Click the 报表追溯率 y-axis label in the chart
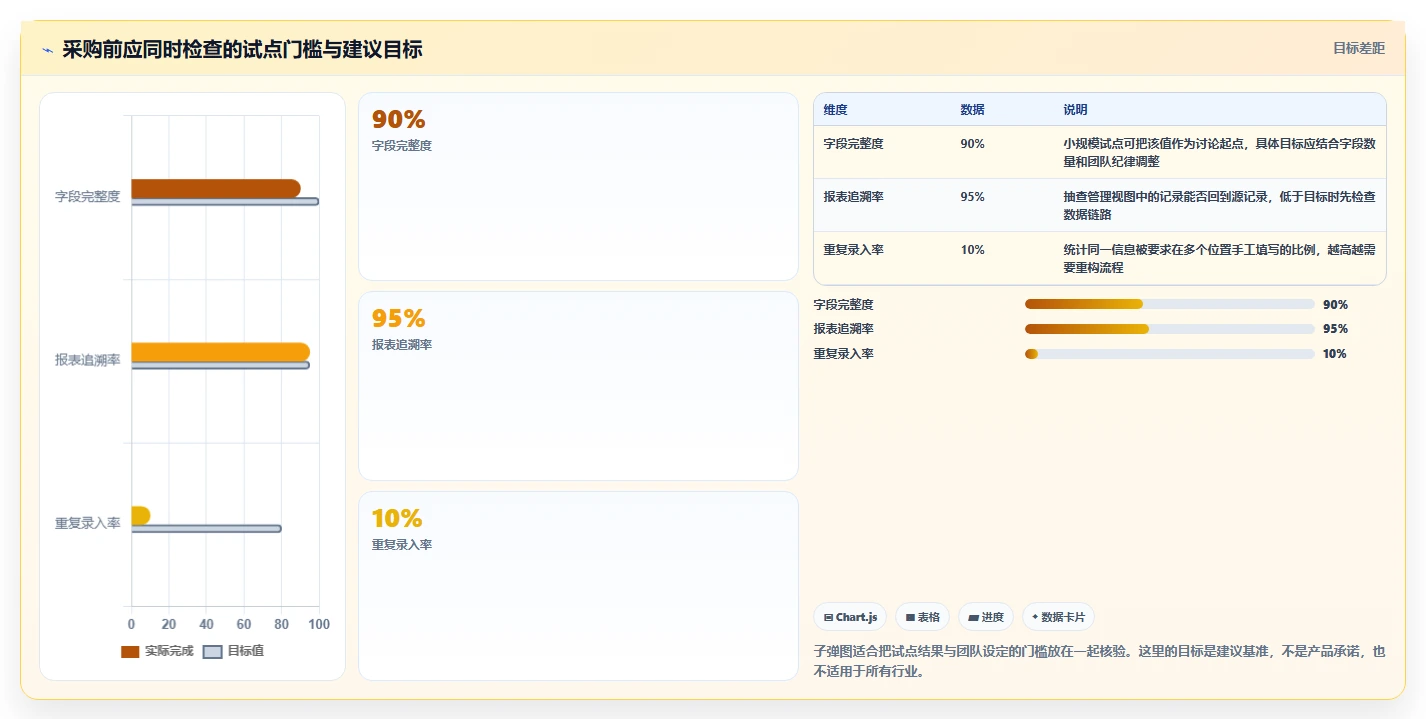The width and height of the screenshot is (1426, 719). pos(87,360)
